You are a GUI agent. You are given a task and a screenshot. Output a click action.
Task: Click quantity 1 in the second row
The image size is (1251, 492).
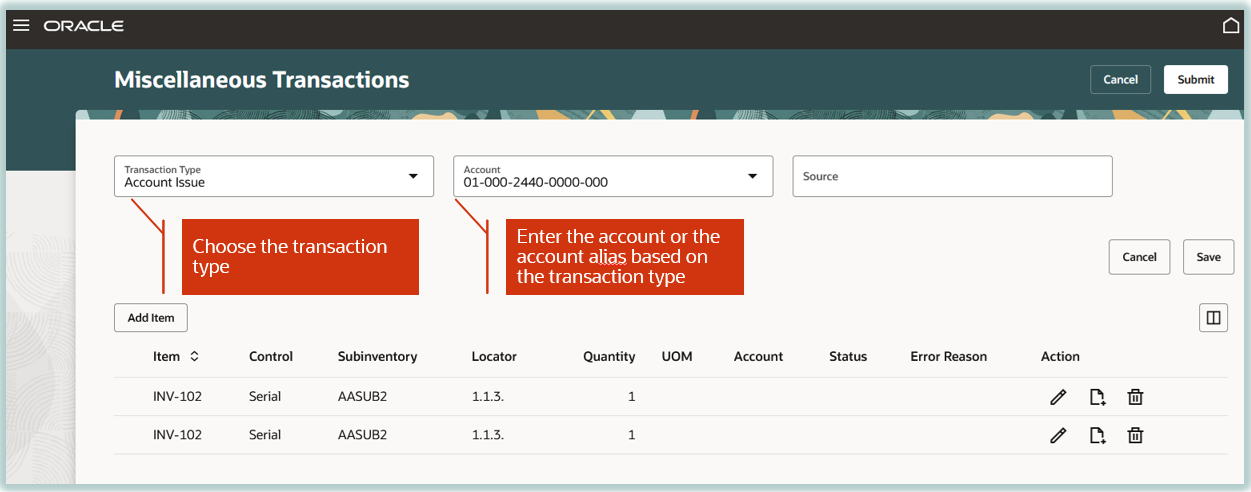pyautogui.click(x=632, y=435)
